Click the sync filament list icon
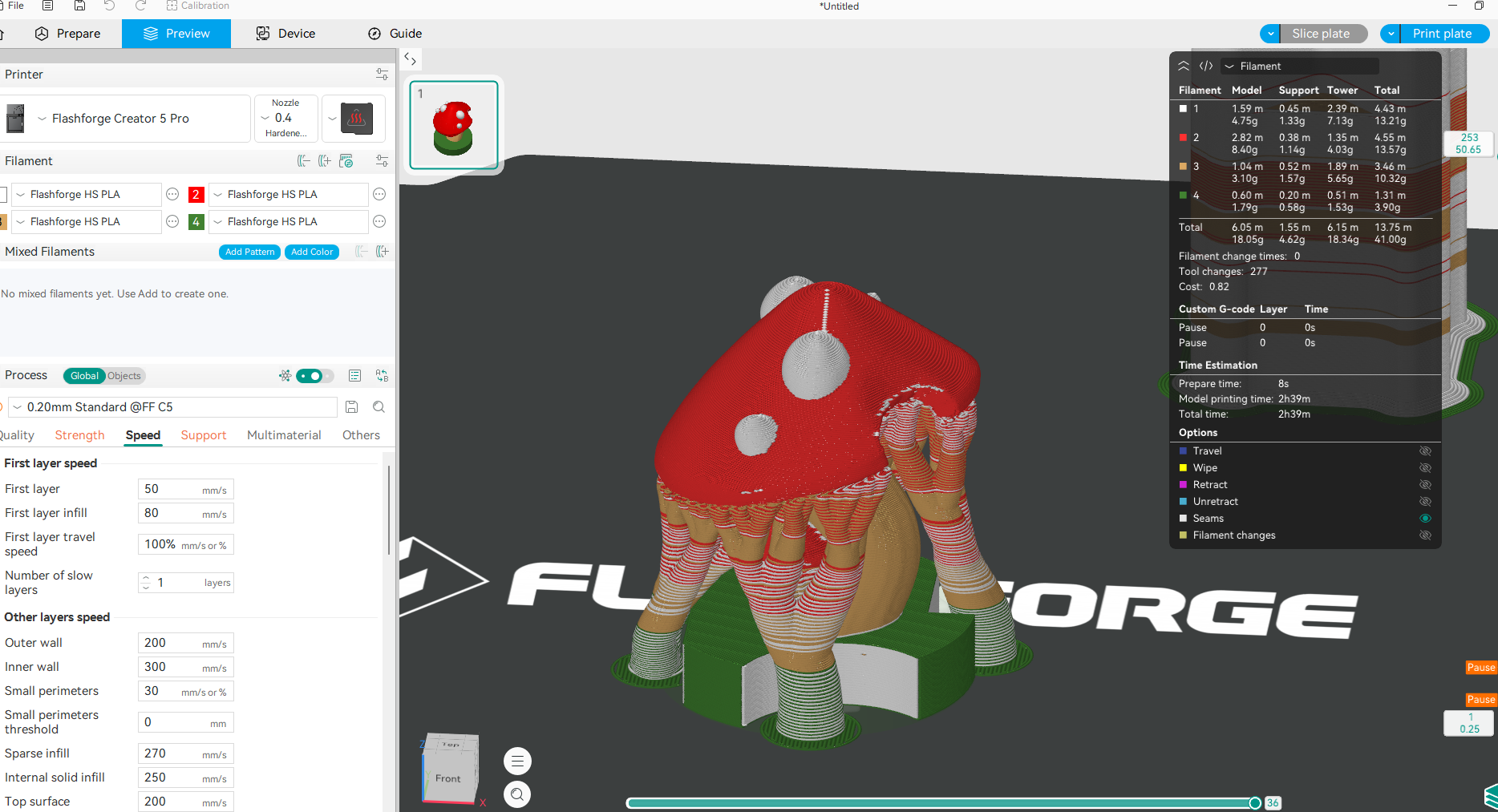Viewport: 1498px width, 812px height. click(x=346, y=161)
